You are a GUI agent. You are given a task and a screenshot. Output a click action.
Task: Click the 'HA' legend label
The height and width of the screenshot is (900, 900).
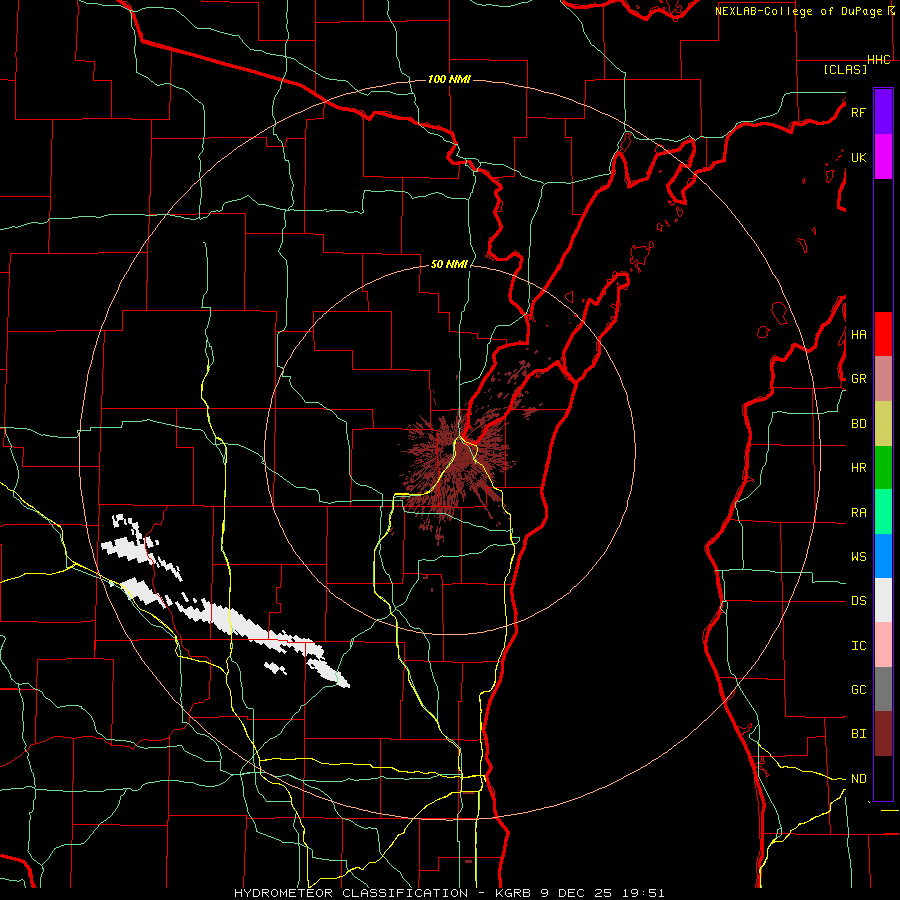pyautogui.click(x=859, y=335)
